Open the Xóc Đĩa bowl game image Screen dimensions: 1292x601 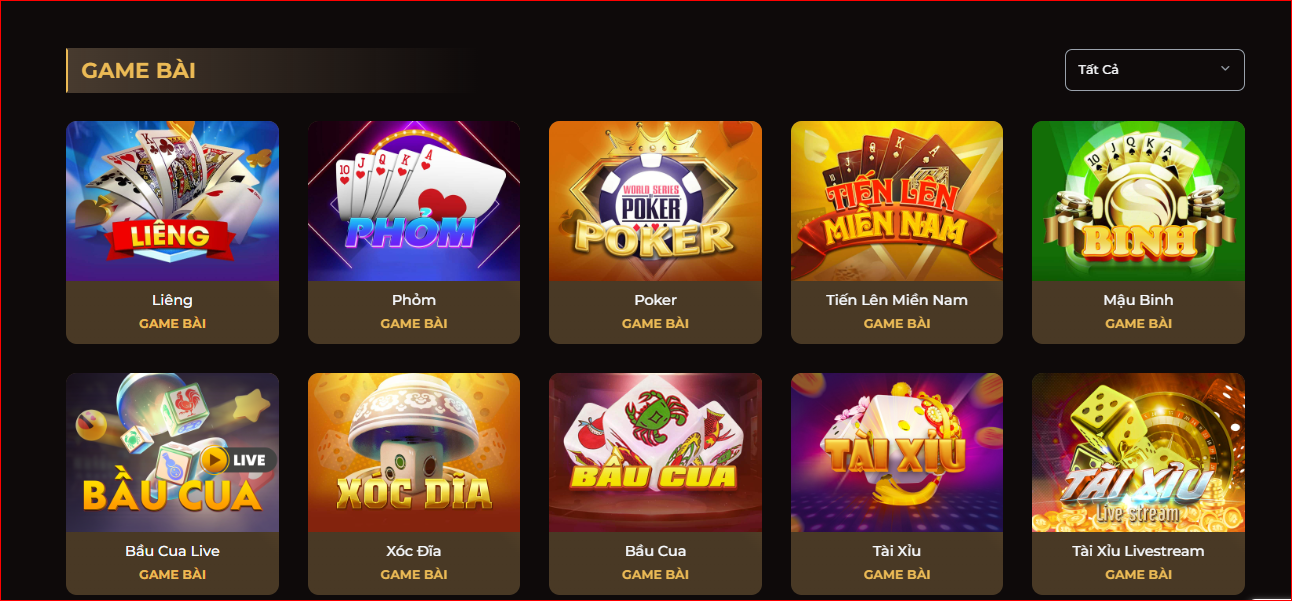tap(414, 453)
